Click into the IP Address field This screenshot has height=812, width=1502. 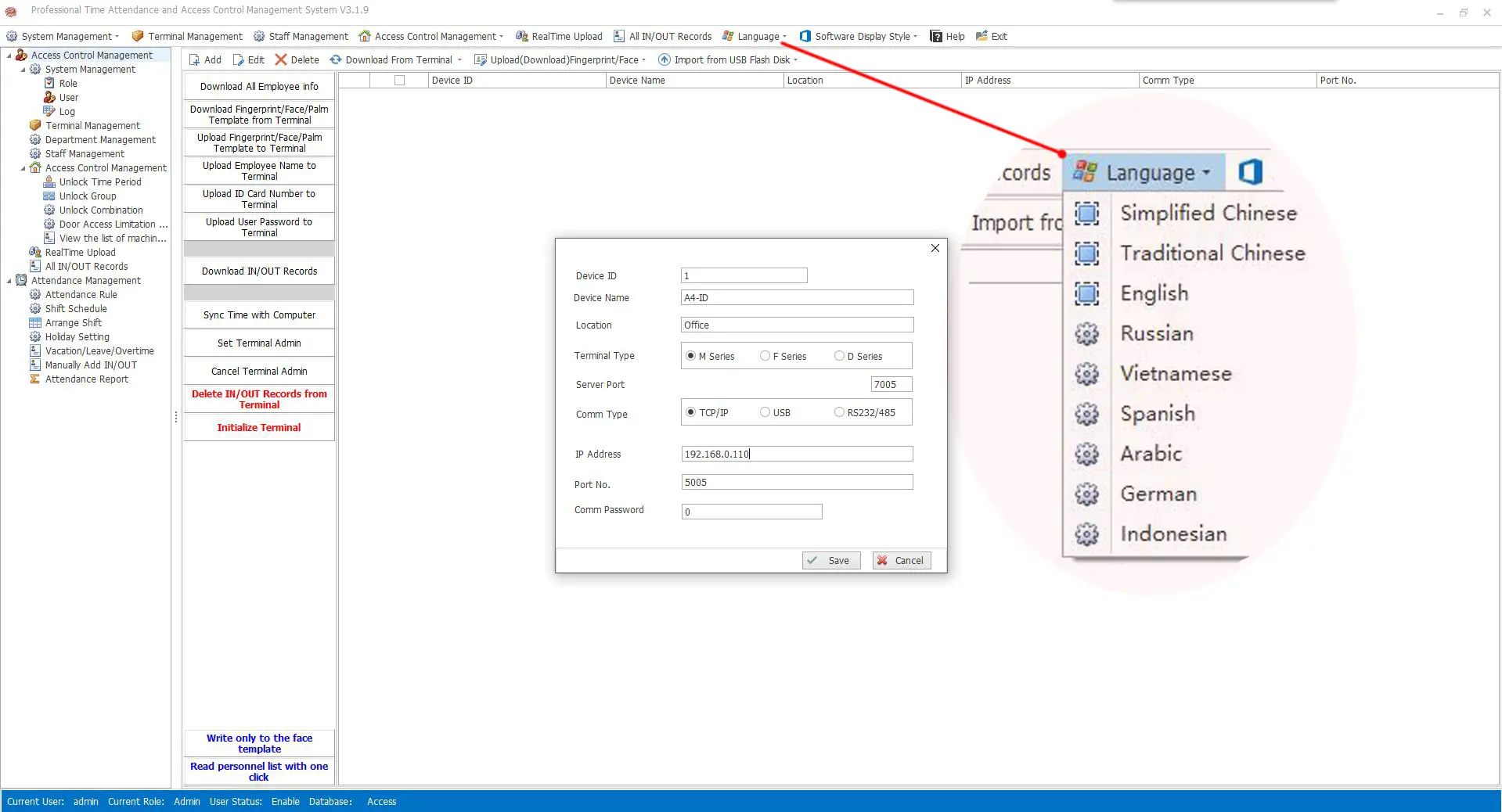pyautogui.click(x=796, y=454)
